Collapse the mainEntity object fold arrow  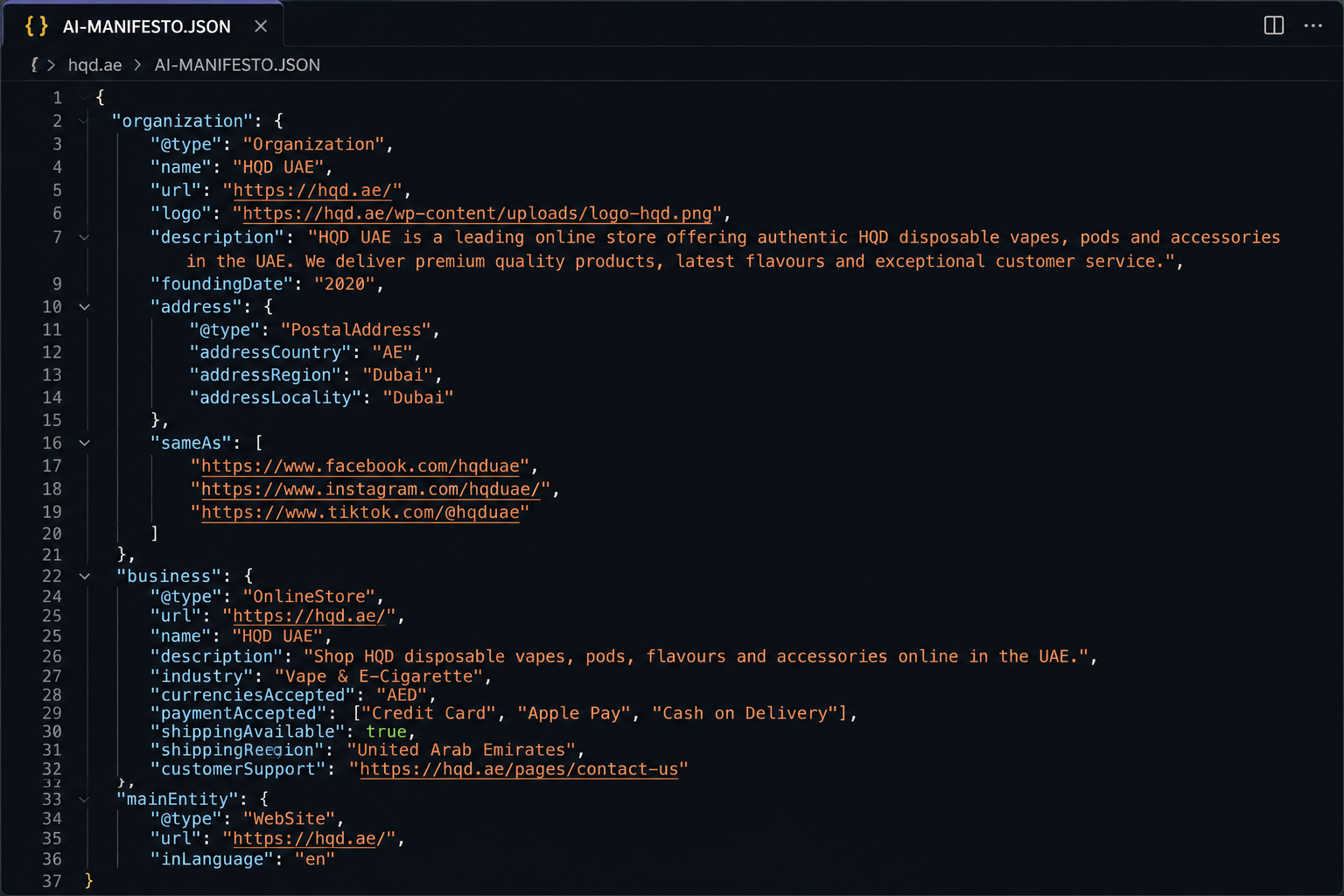point(84,799)
